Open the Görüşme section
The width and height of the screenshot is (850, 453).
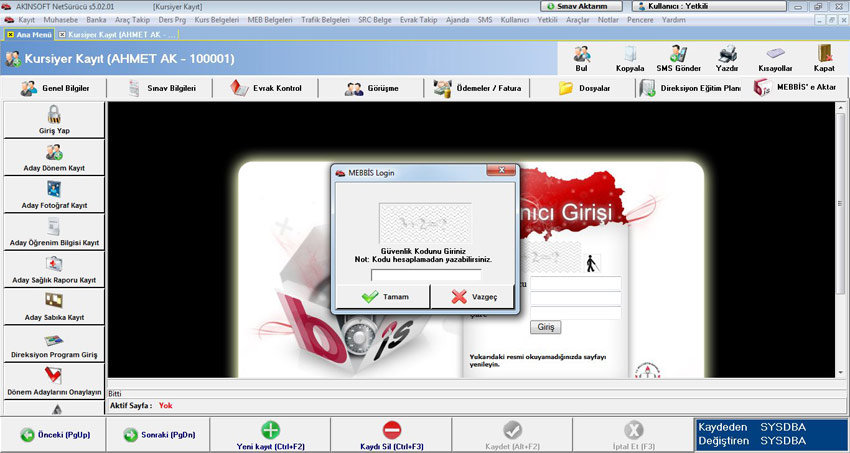click(x=371, y=88)
